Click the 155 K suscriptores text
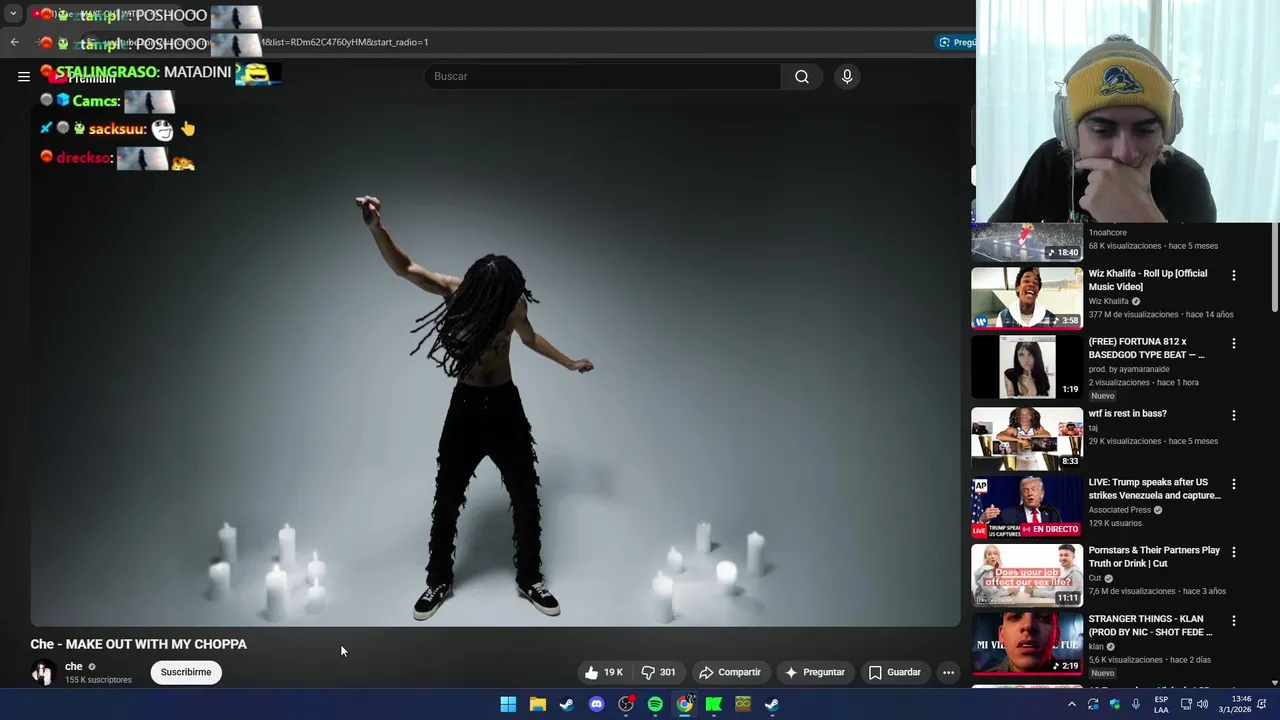1280x720 pixels. [98, 680]
